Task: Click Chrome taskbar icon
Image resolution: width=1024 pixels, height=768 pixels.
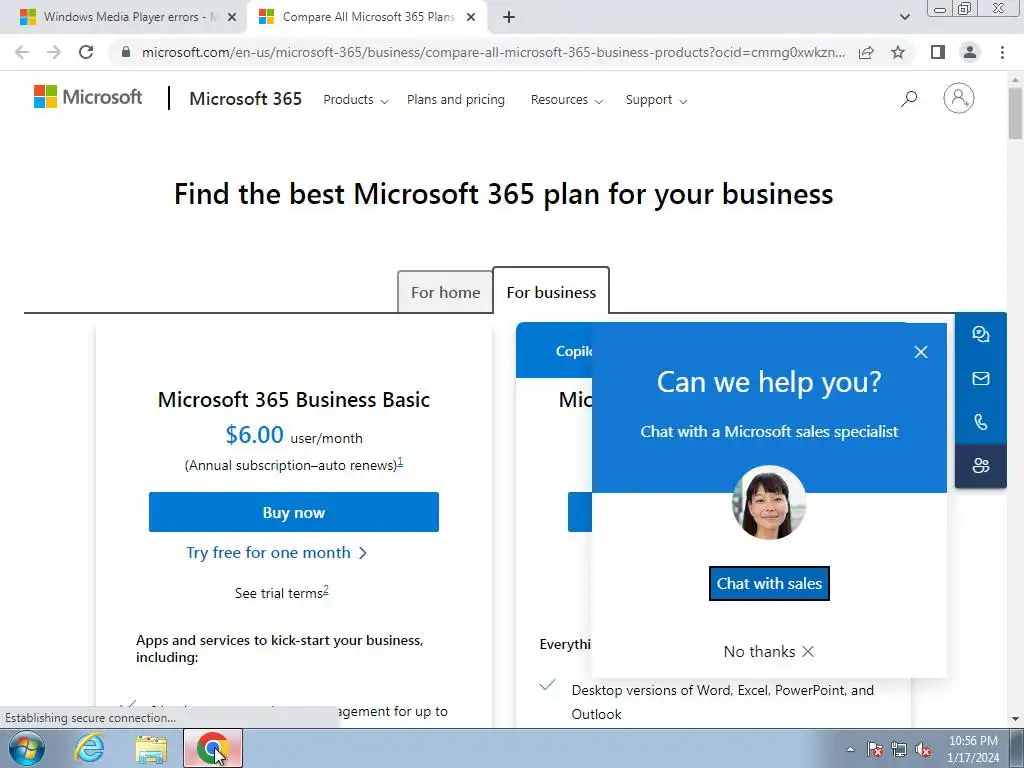Action: [x=213, y=748]
